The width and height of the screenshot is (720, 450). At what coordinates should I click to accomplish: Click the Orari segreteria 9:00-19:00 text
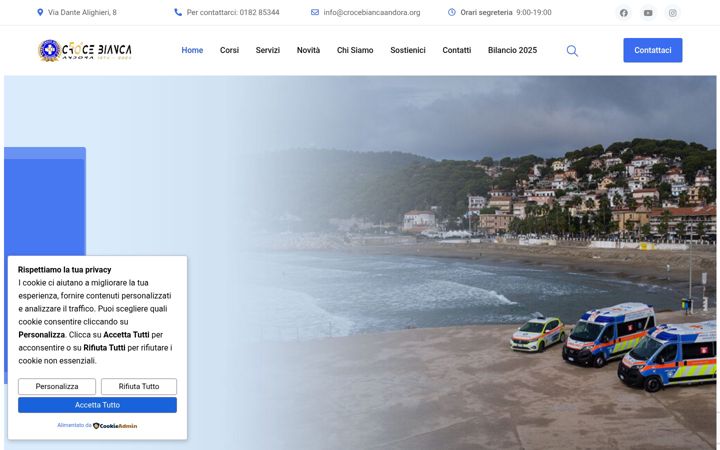pos(506,12)
